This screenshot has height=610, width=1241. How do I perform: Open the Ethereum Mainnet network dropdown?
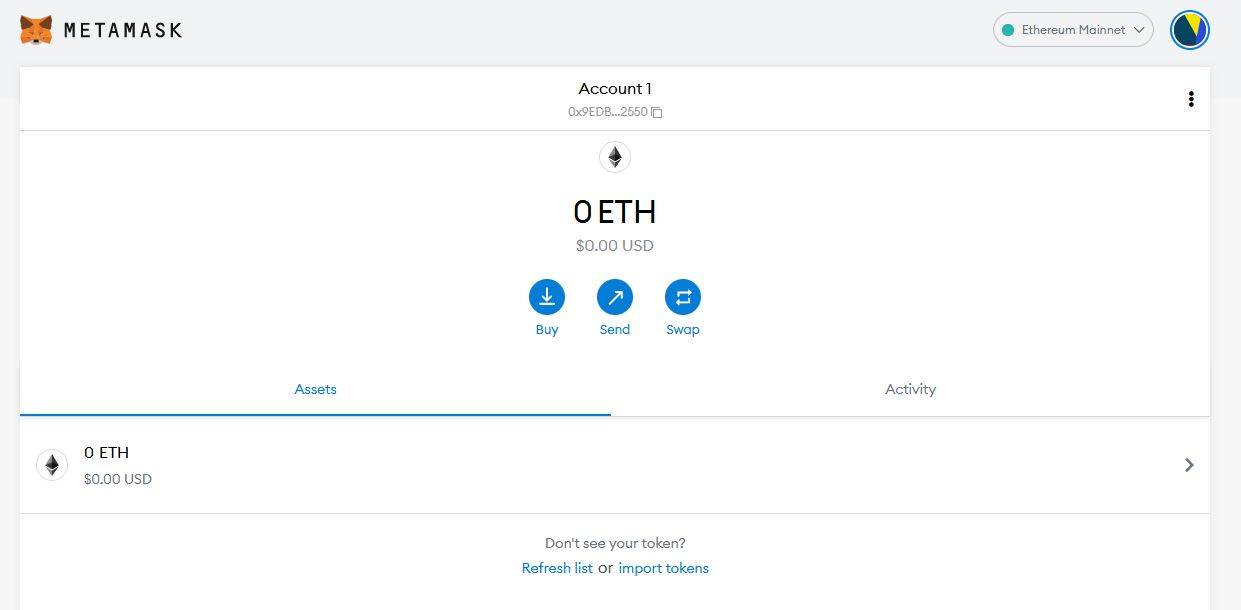pos(1073,30)
